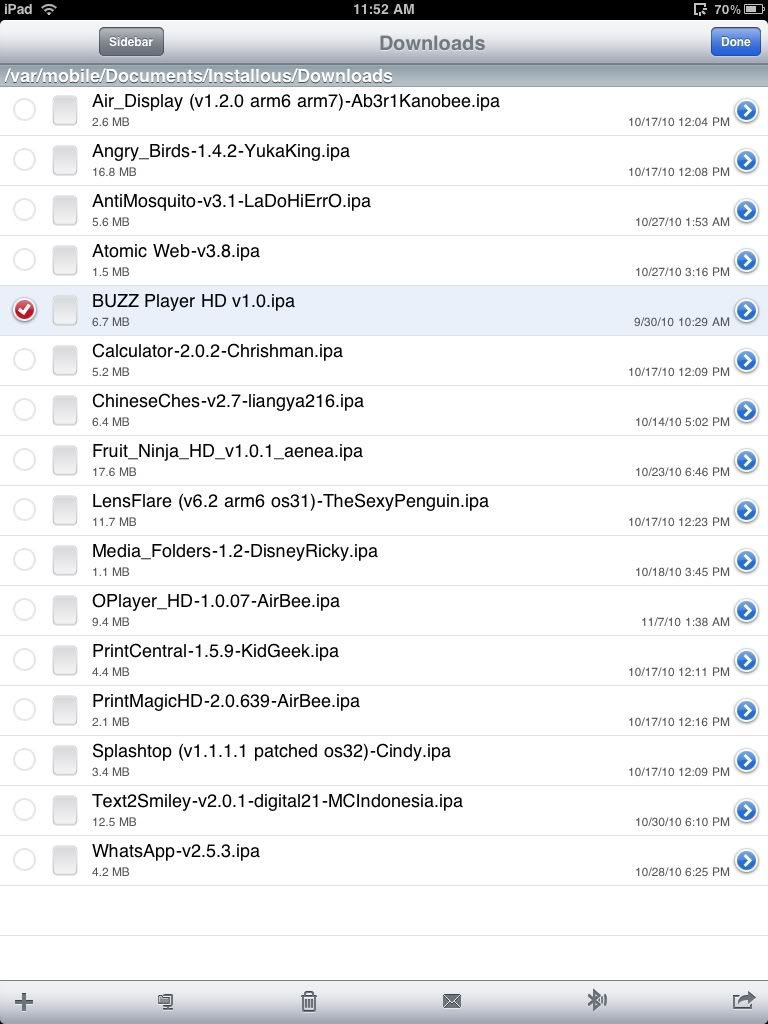This screenshot has height=1024, width=768.
Task: Tap the trash can delete icon
Action: 309,1001
